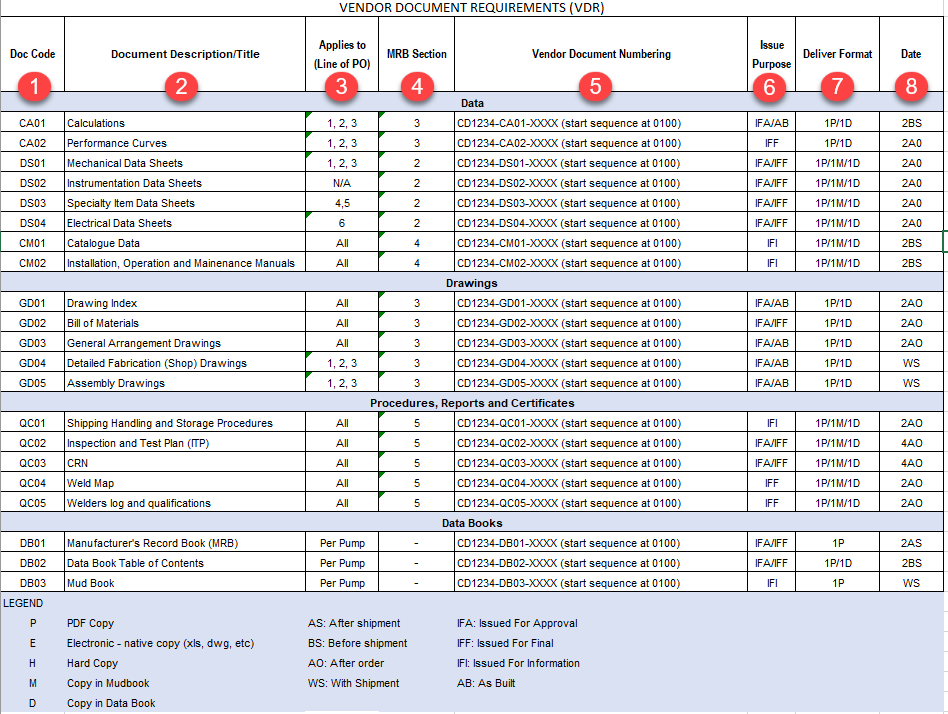Click the 'Document Description/Title' header cell
Screen dimensions: 948x714
(x=185, y=54)
